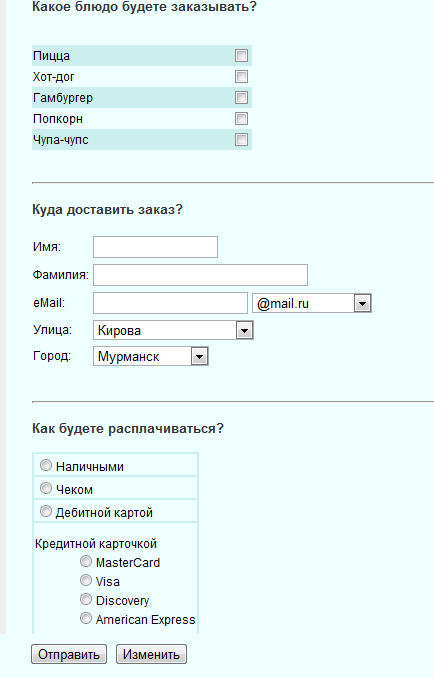Pick the American Express radio button
This screenshot has height=678, width=434.
(86, 618)
